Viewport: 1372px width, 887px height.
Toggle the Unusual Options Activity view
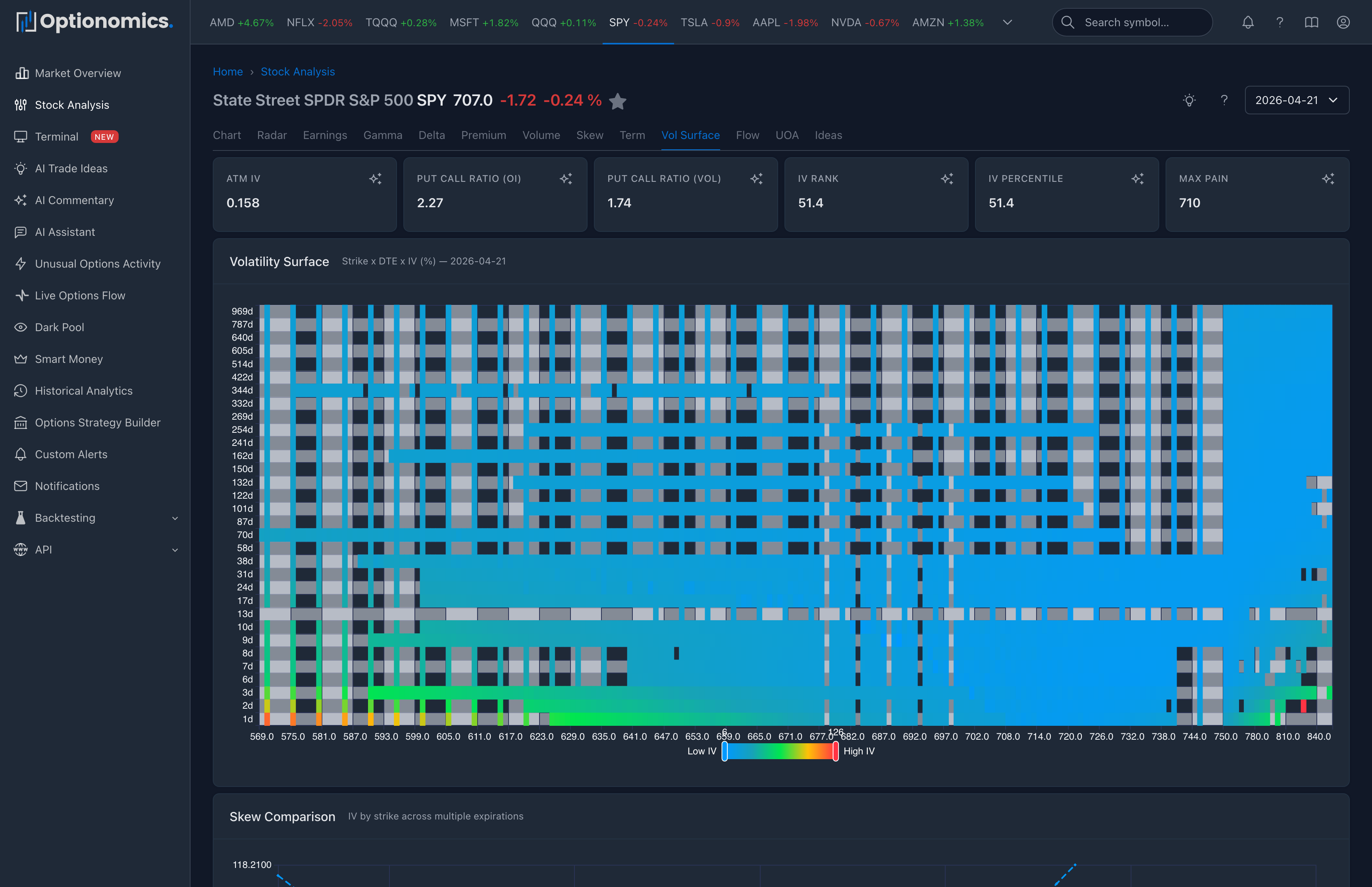97,264
